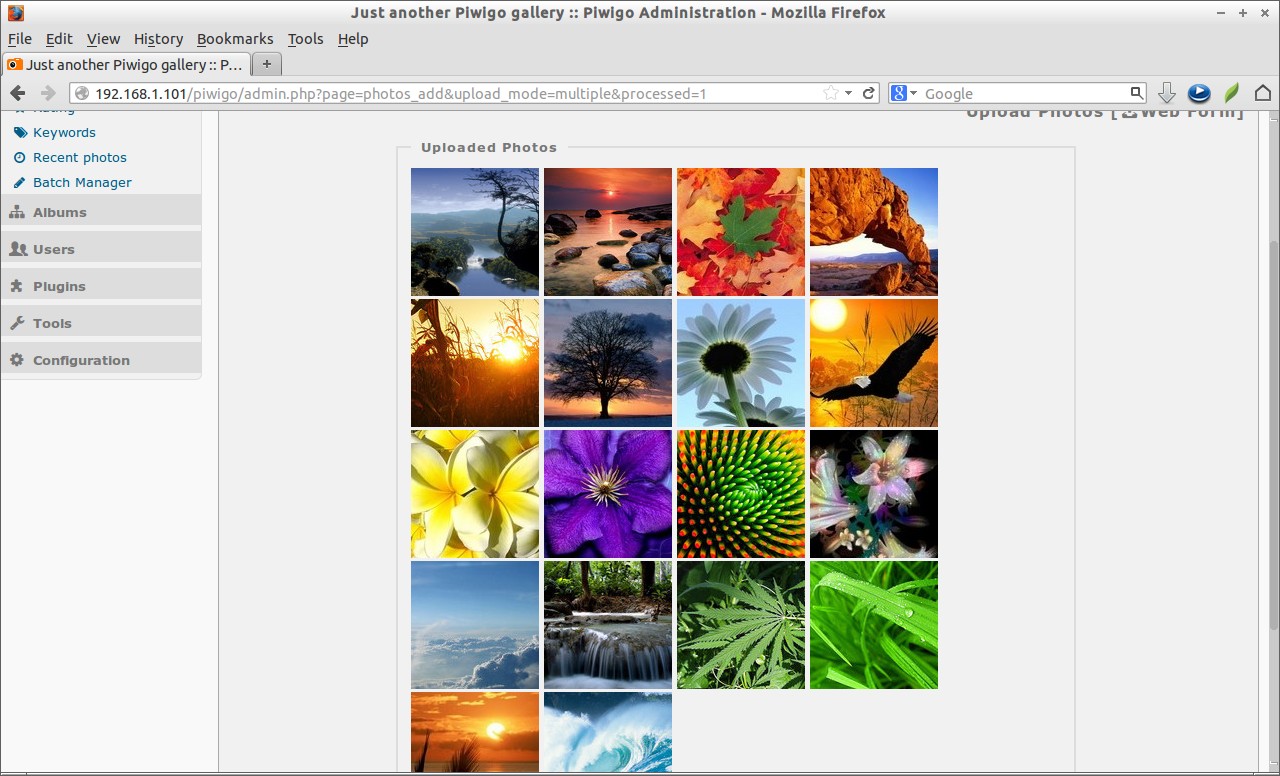Click the Configuration gear icon
1280x776 pixels.
click(17, 360)
